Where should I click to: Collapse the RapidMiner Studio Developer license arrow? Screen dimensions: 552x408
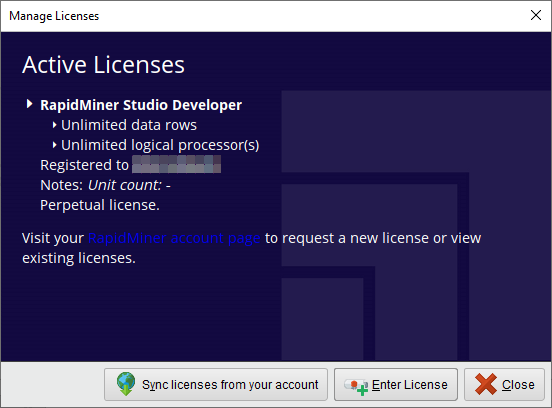(30, 104)
